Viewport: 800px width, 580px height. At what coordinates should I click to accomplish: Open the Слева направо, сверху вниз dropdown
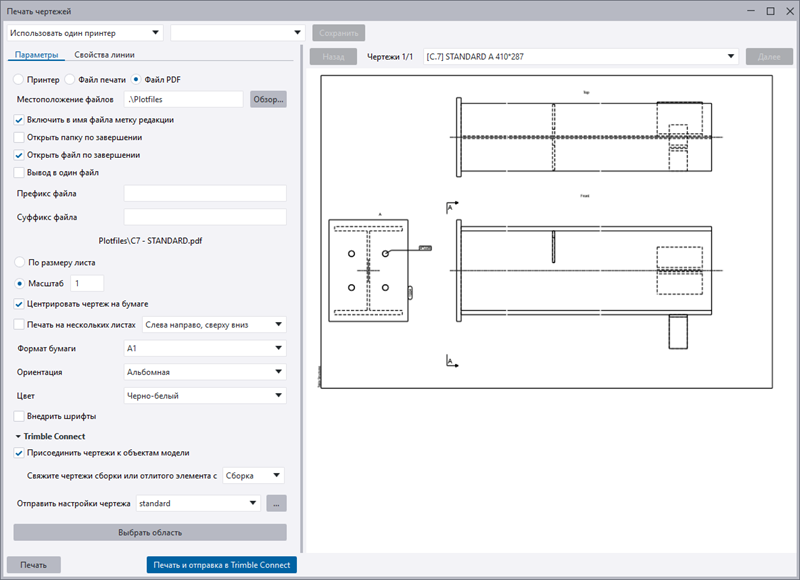(214, 325)
